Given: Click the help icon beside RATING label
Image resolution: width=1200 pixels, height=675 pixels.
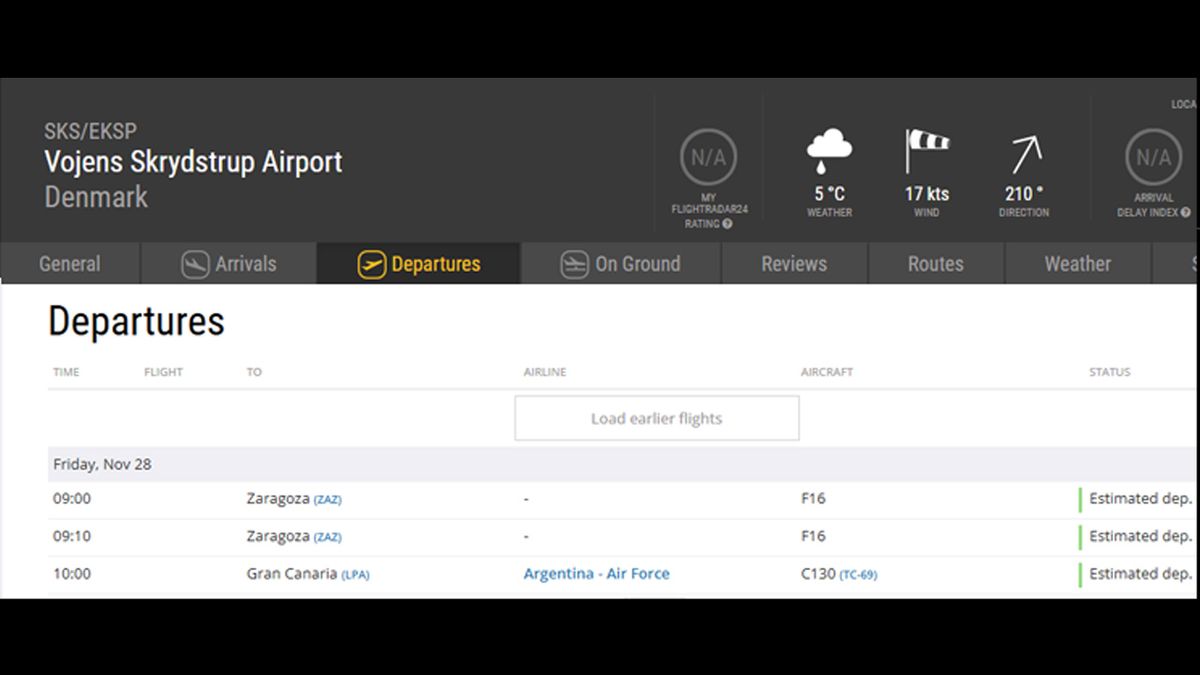Looking at the screenshot, I should [x=727, y=224].
